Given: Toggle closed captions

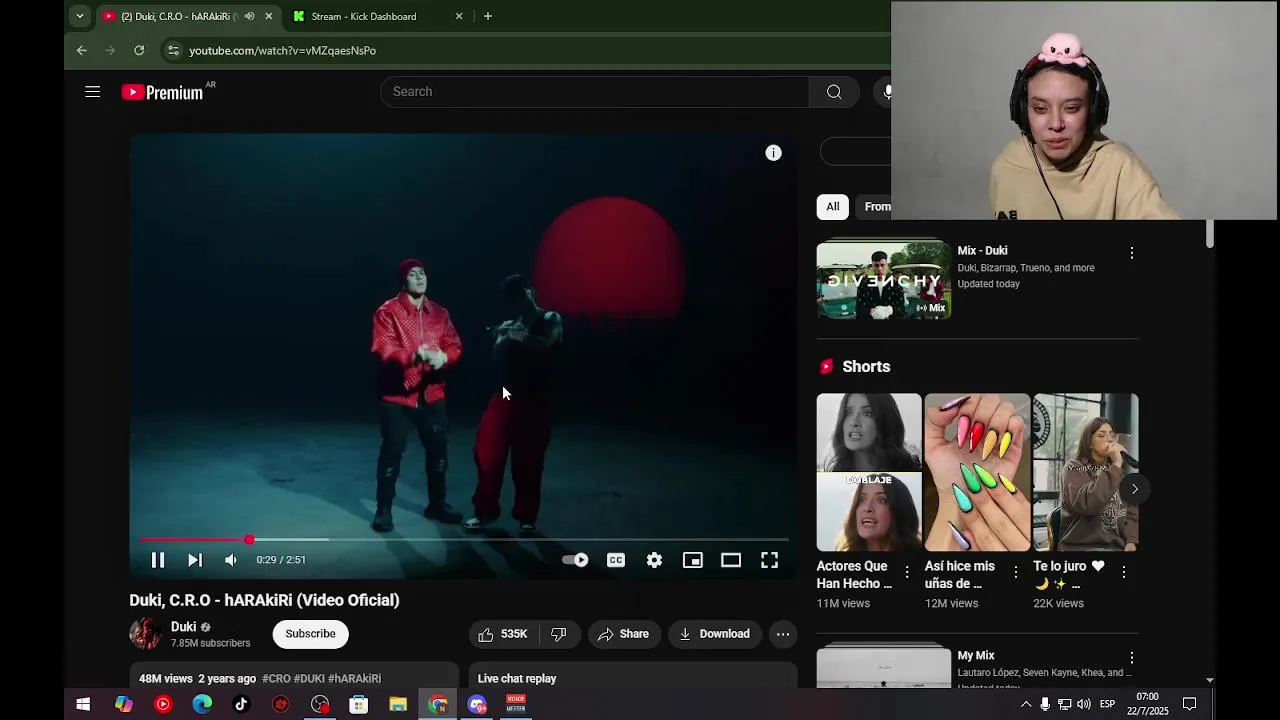Looking at the screenshot, I should coord(616,560).
